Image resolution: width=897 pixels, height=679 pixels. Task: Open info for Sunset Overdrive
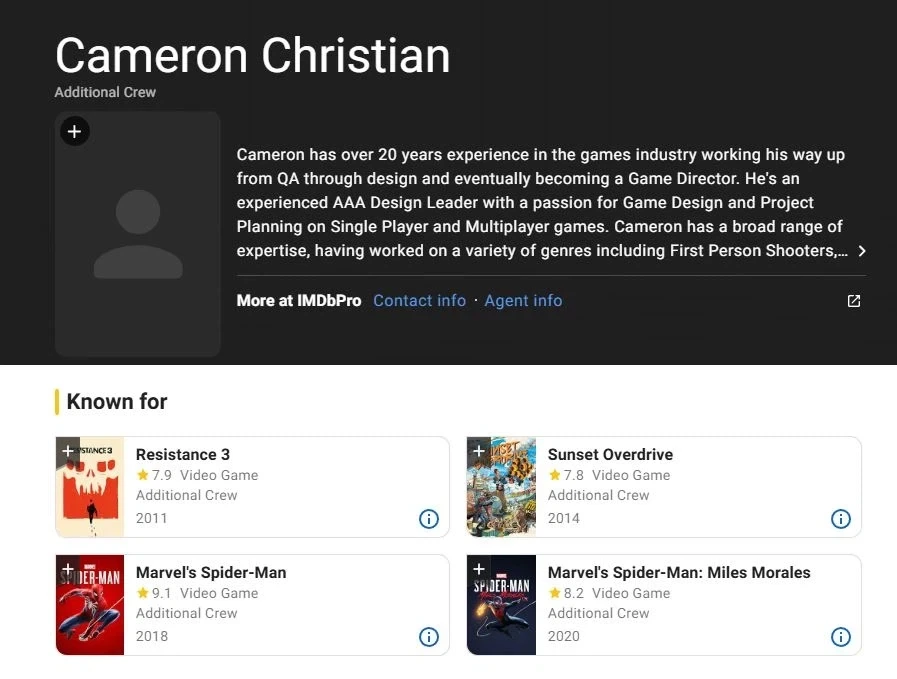840,519
